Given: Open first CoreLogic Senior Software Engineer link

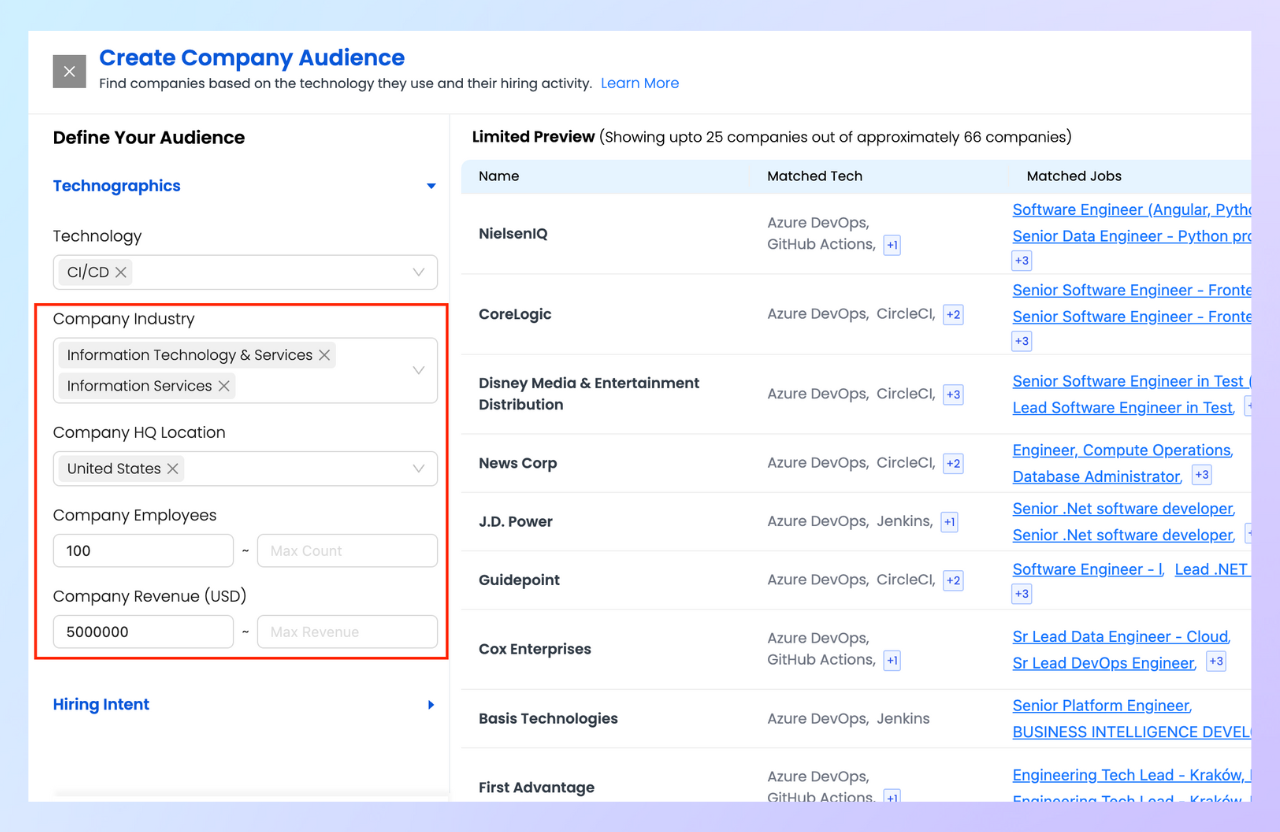Looking at the screenshot, I should pos(1131,290).
